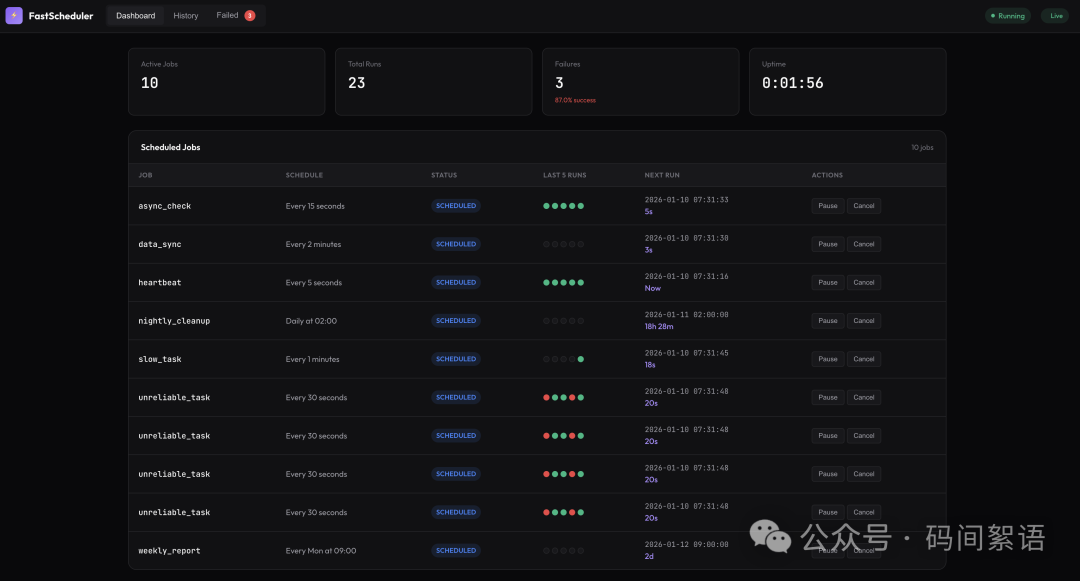Switch to the History tab
1080x581 pixels.
coord(185,16)
